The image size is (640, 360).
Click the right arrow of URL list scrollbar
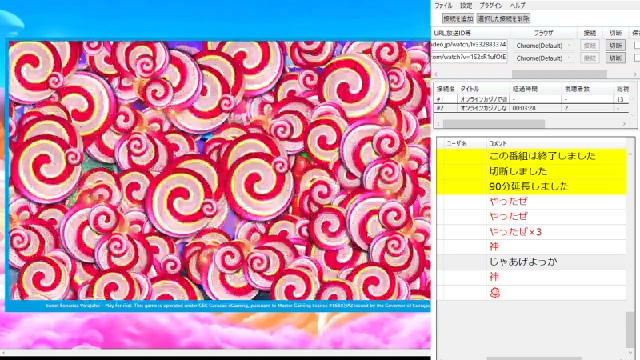pos(635,74)
